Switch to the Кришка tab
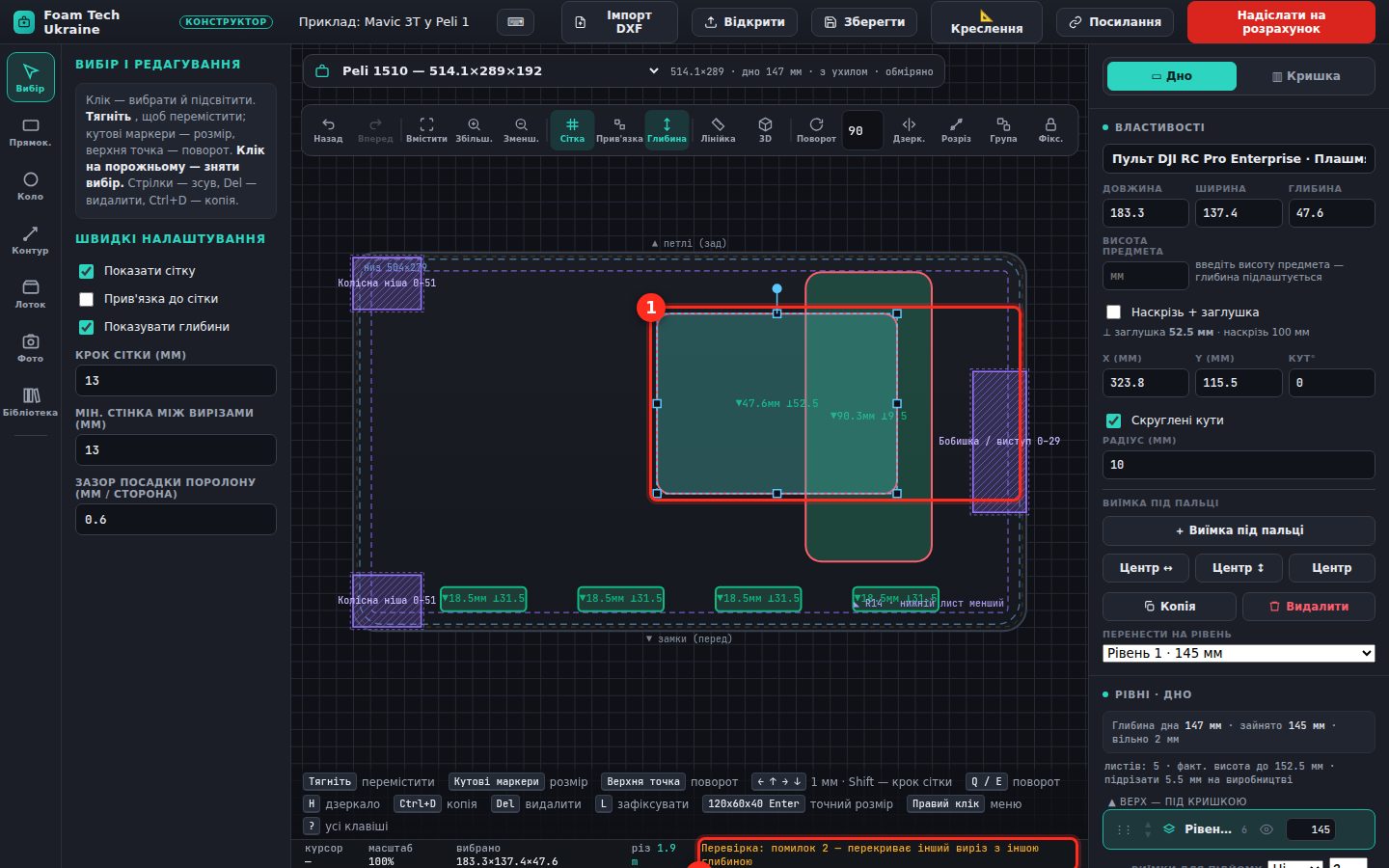1389x868 pixels. (x=1306, y=76)
